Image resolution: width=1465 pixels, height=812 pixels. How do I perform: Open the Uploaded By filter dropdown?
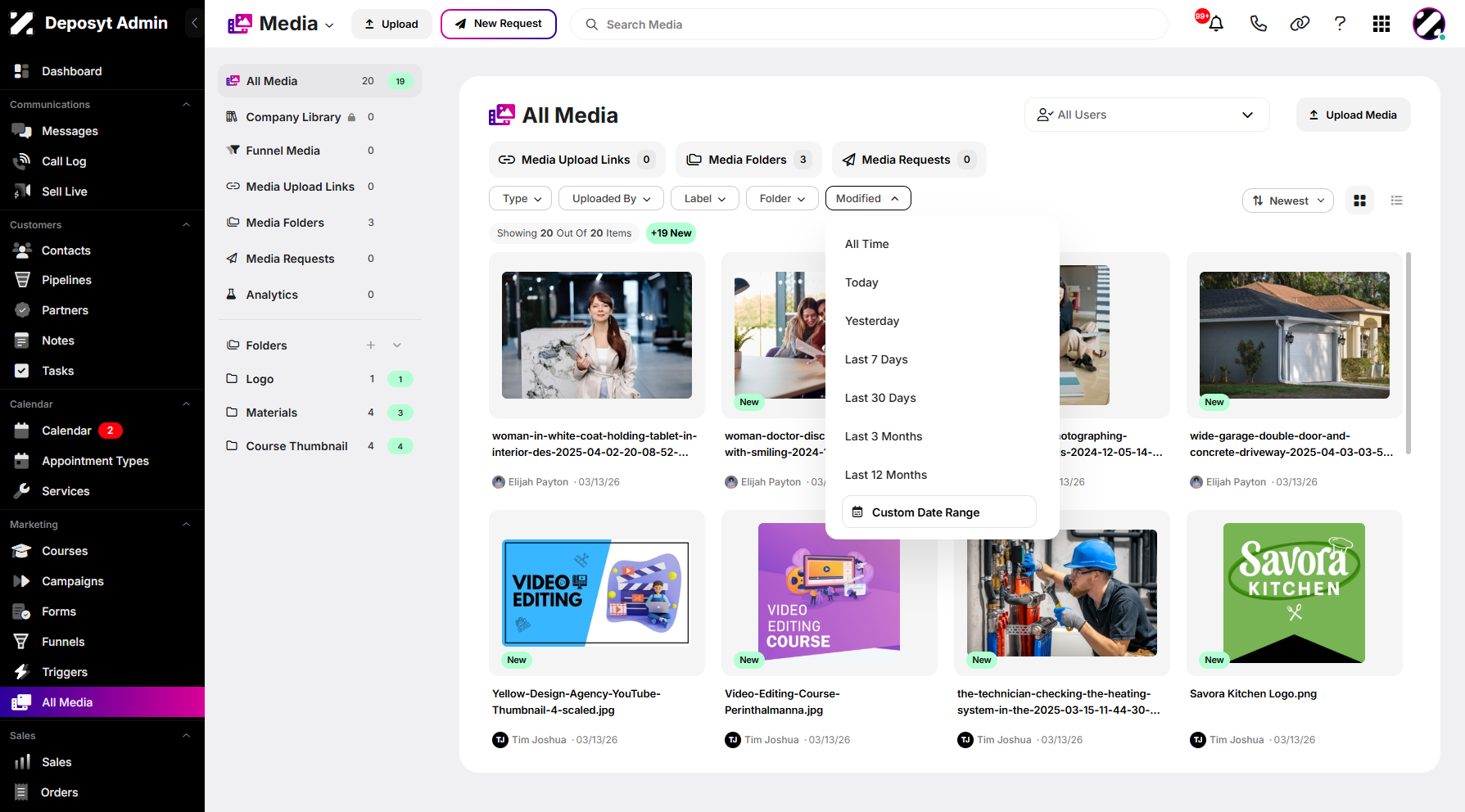tap(611, 198)
